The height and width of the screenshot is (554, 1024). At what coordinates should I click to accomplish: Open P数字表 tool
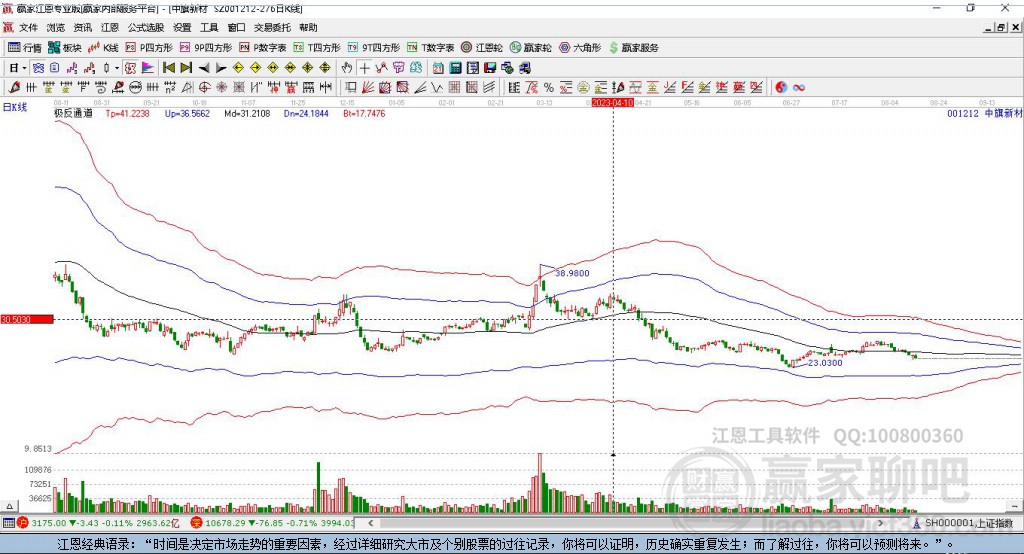tap(263, 48)
